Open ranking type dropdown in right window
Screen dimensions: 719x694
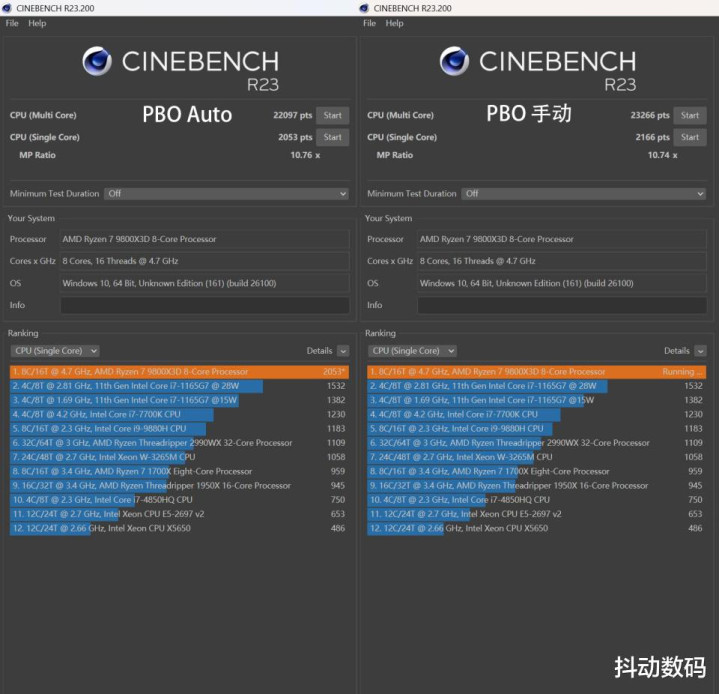pos(412,351)
